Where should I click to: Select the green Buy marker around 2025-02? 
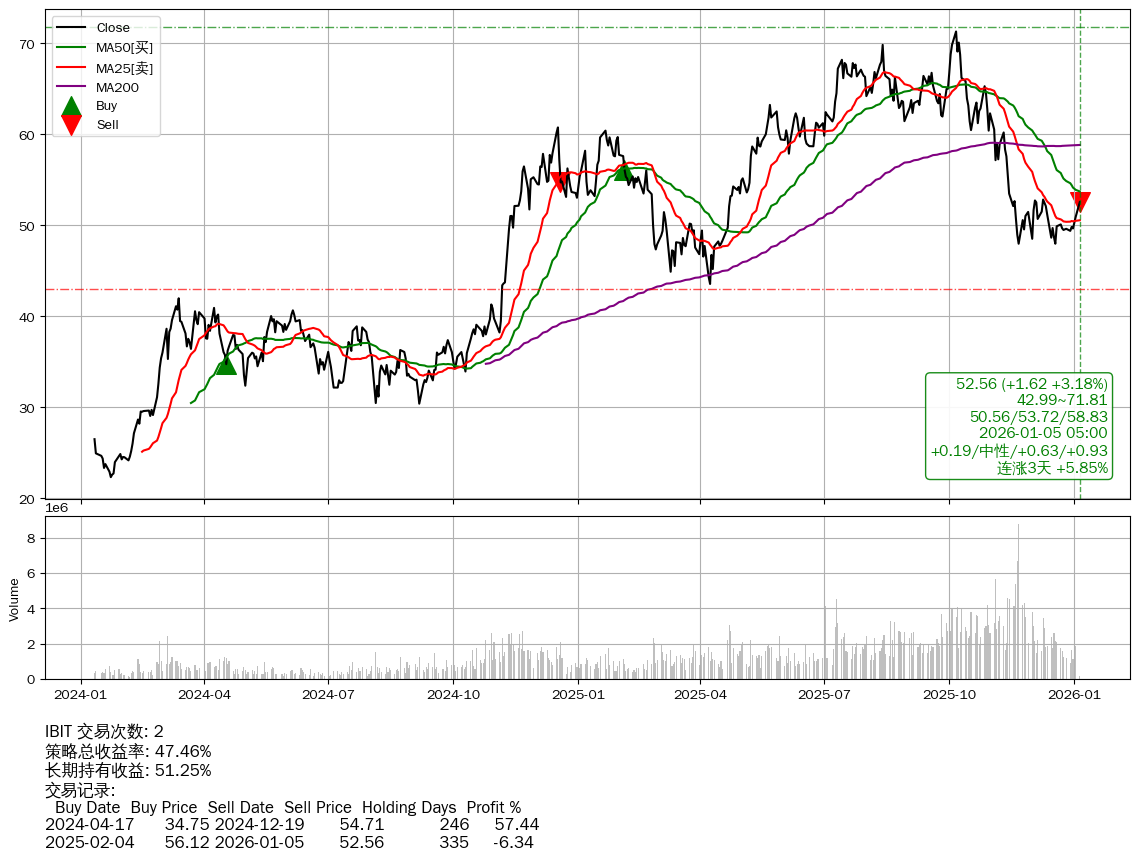(x=623, y=172)
